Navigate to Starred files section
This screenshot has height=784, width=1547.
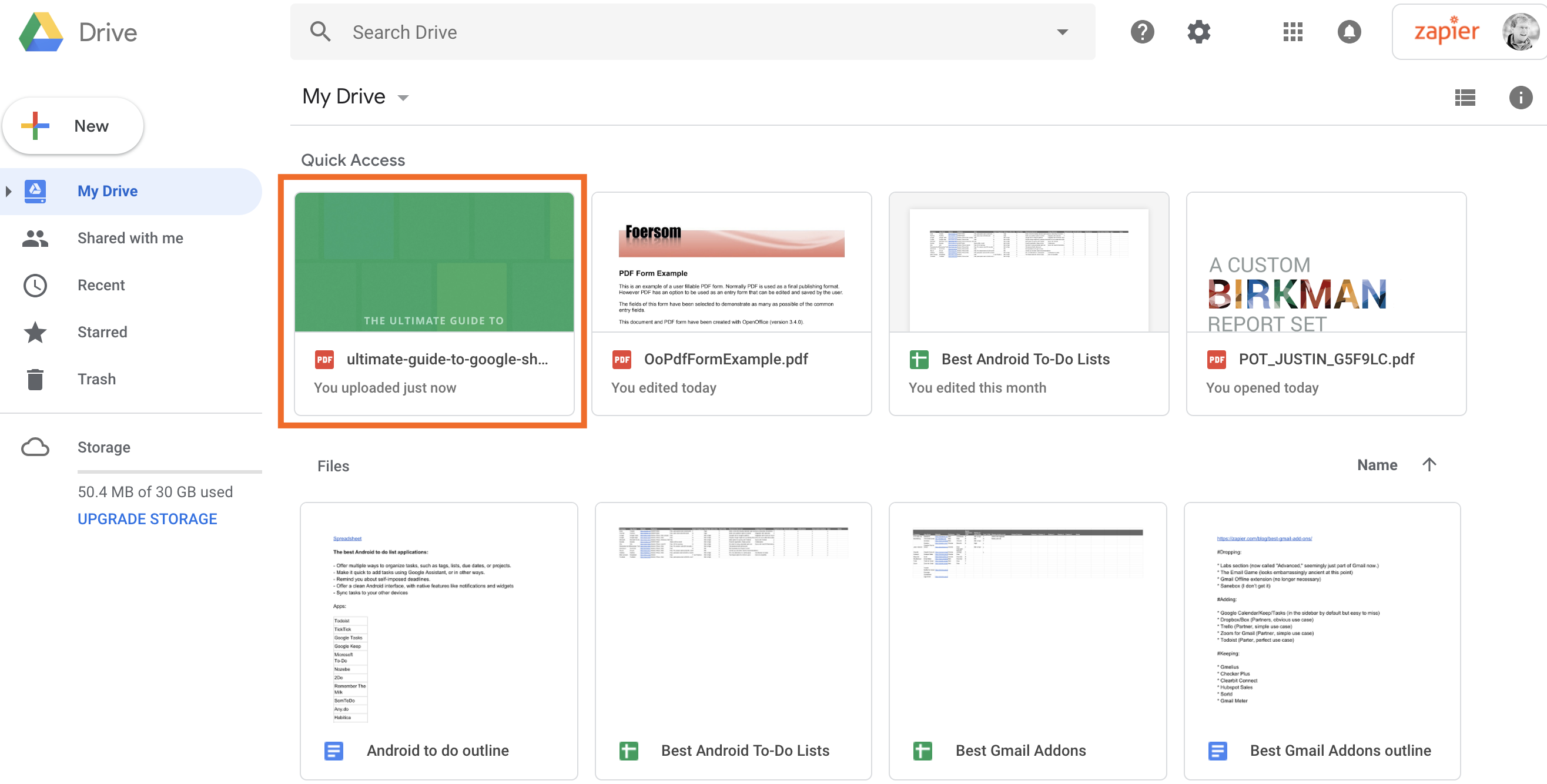pyautogui.click(x=102, y=331)
